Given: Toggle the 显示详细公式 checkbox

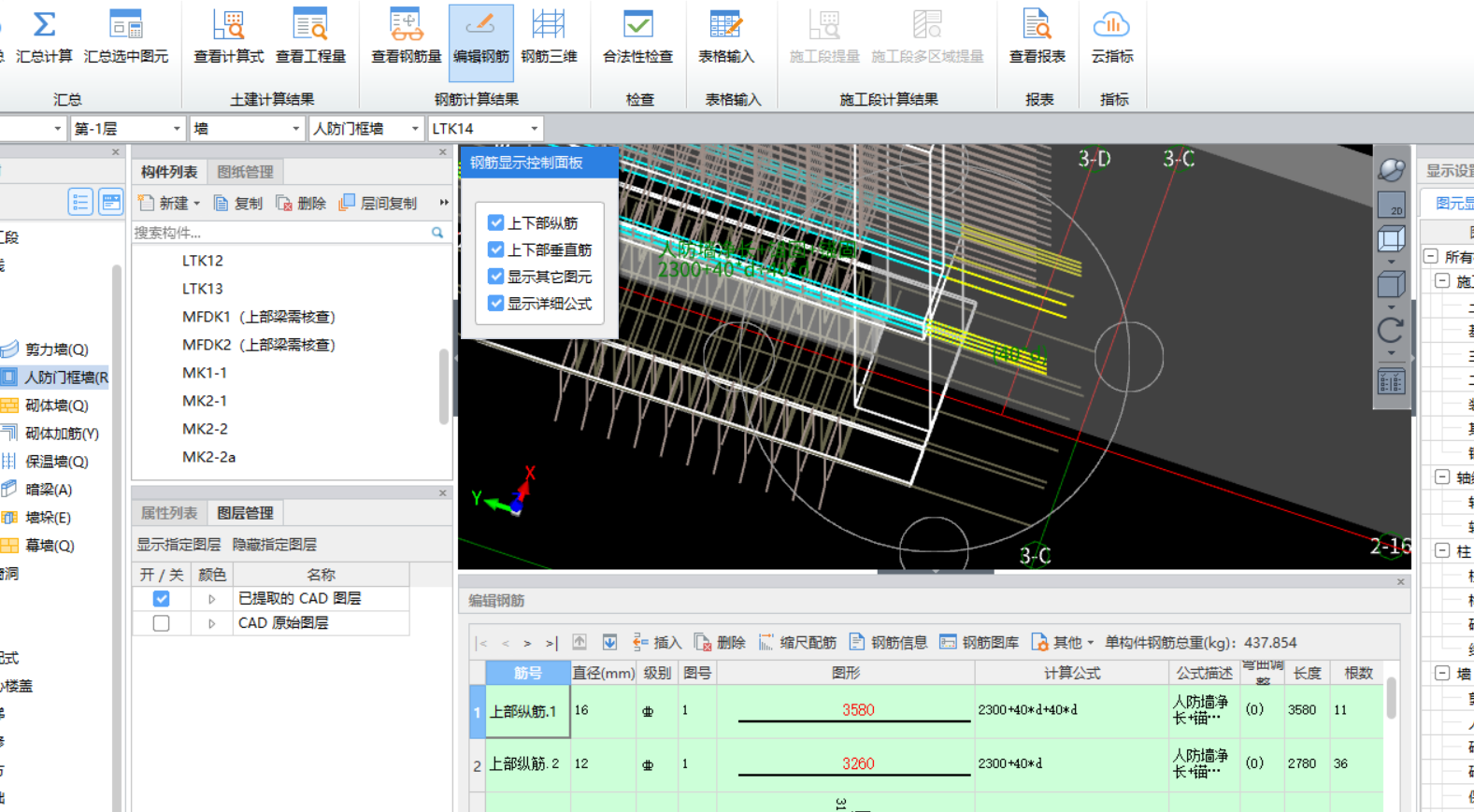Looking at the screenshot, I should pyautogui.click(x=496, y=304).
